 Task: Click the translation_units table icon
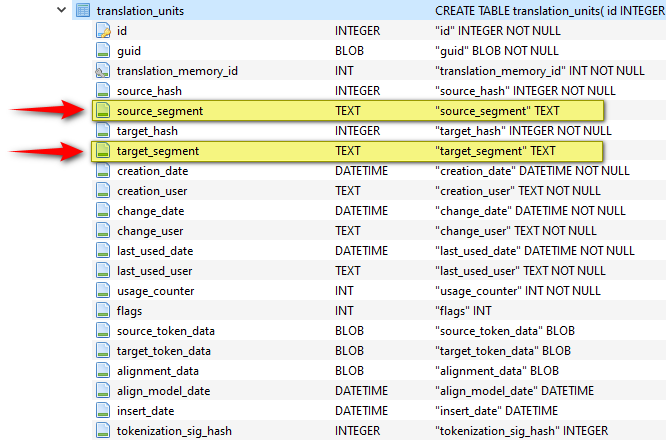click(82, 10)
